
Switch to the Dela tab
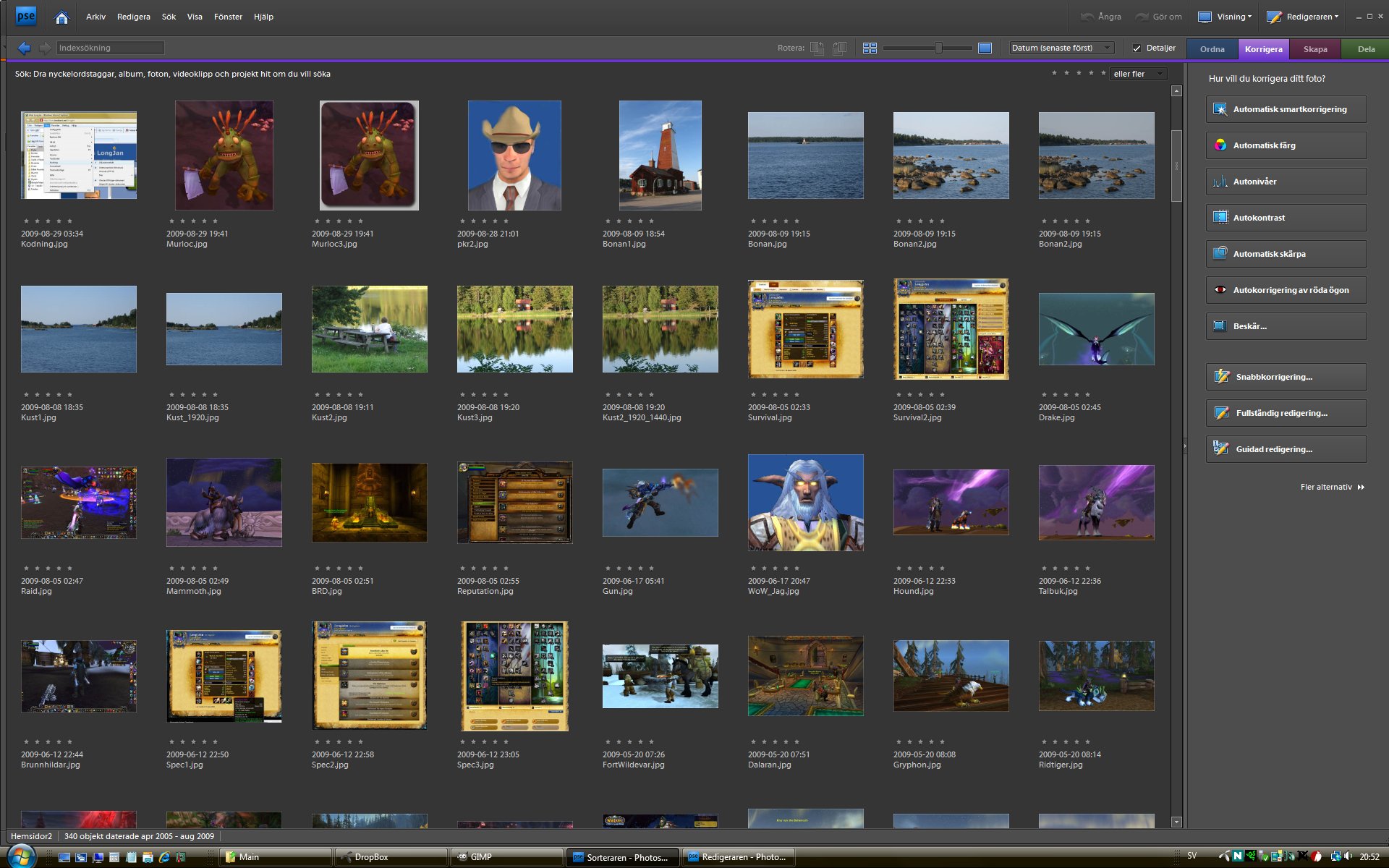coord(1366,49)
